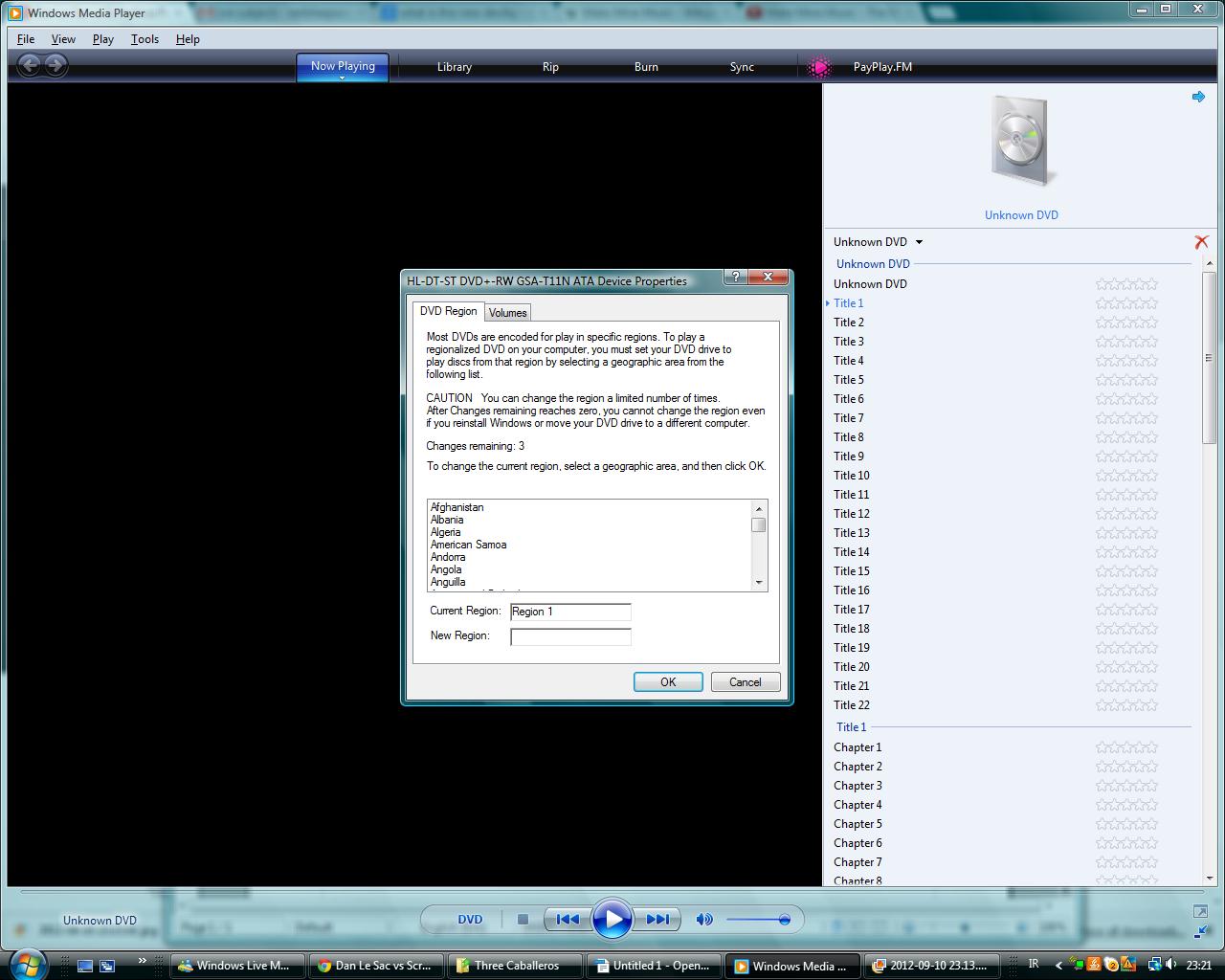This screenshot has height=980, width=1225.
Task: Open the Tools menu
Action: (x=145, y=39)
